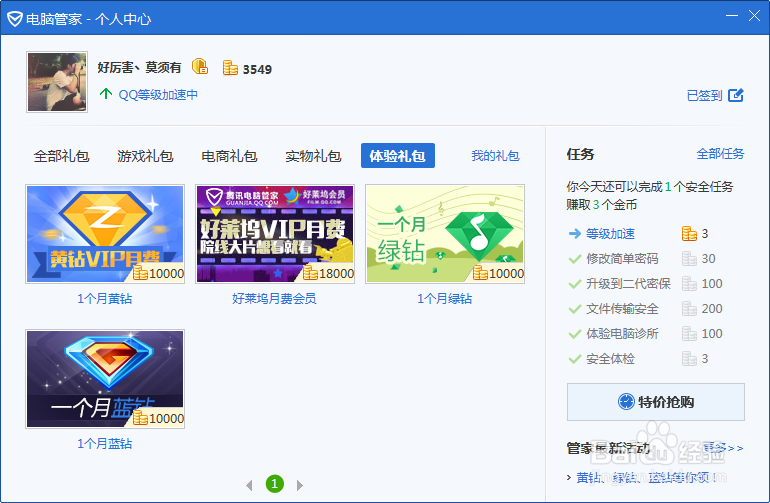The width and height of the screenshot is (770, 503).
Task: Open the 好莱坞VIP月费 gift image
Action: click(275, 234)
